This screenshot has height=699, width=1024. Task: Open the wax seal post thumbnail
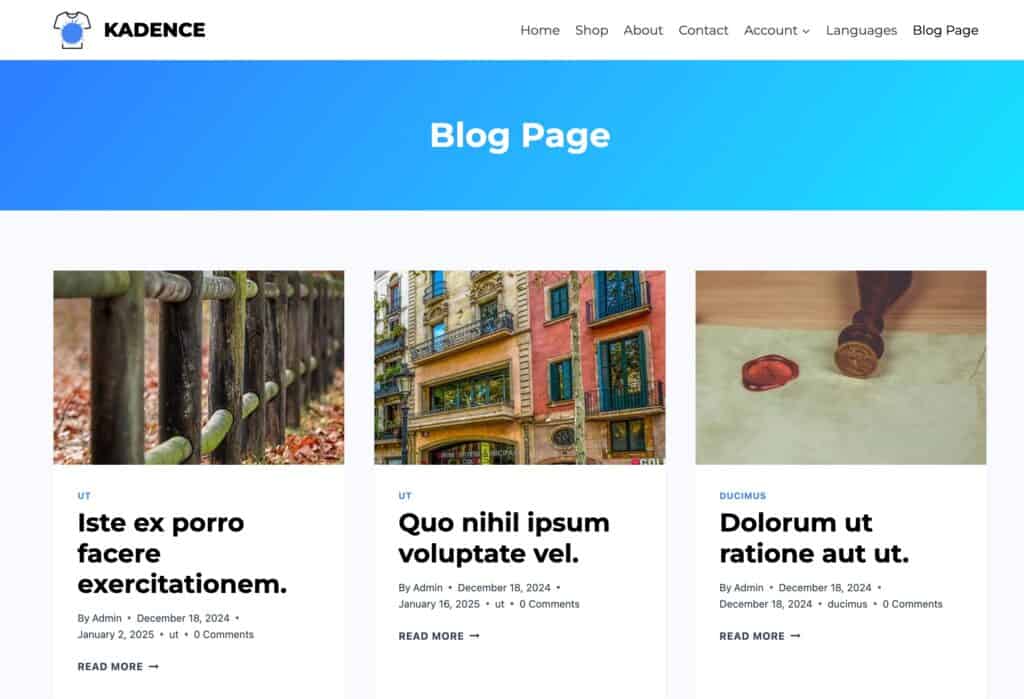point(840,367)
